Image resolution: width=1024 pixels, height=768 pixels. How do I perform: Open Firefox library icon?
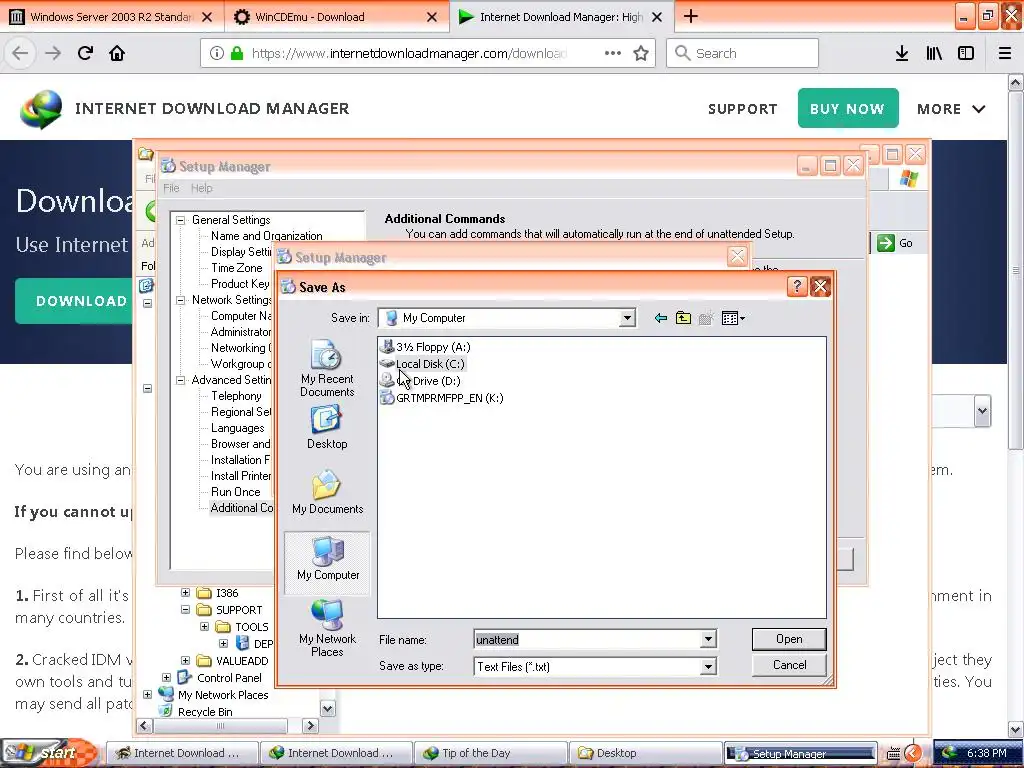(934, 54)
